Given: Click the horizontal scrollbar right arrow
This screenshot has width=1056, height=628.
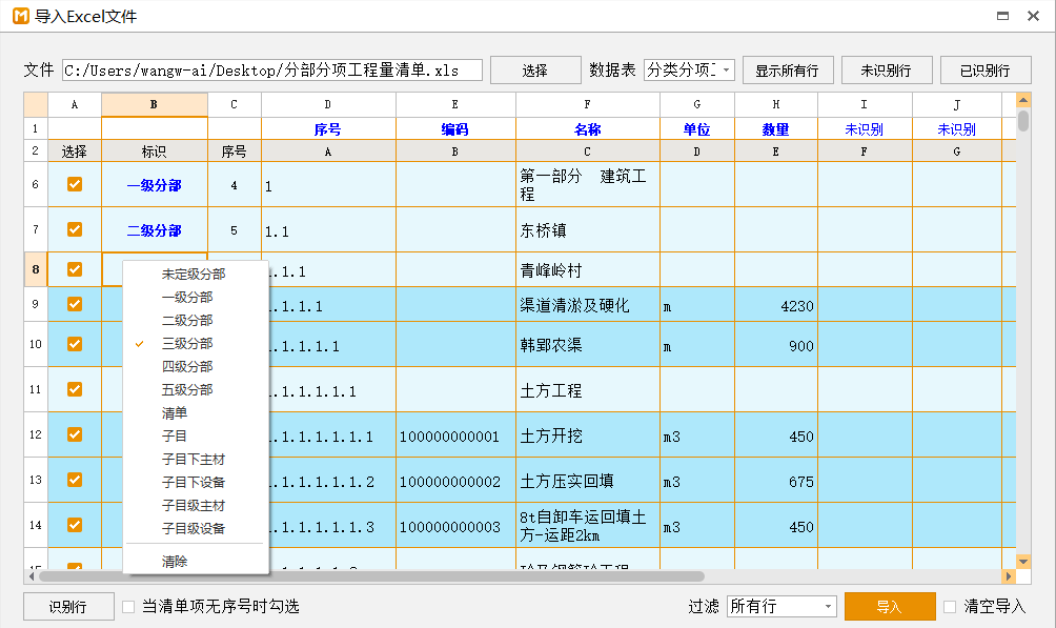Looking at the screenshot, I should coord(1009,577).
